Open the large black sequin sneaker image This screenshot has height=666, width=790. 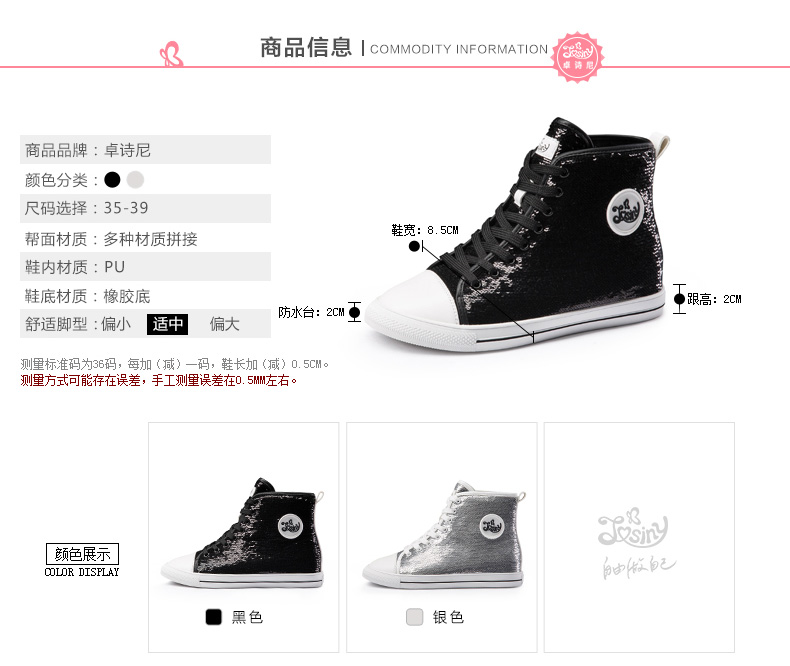517,235
